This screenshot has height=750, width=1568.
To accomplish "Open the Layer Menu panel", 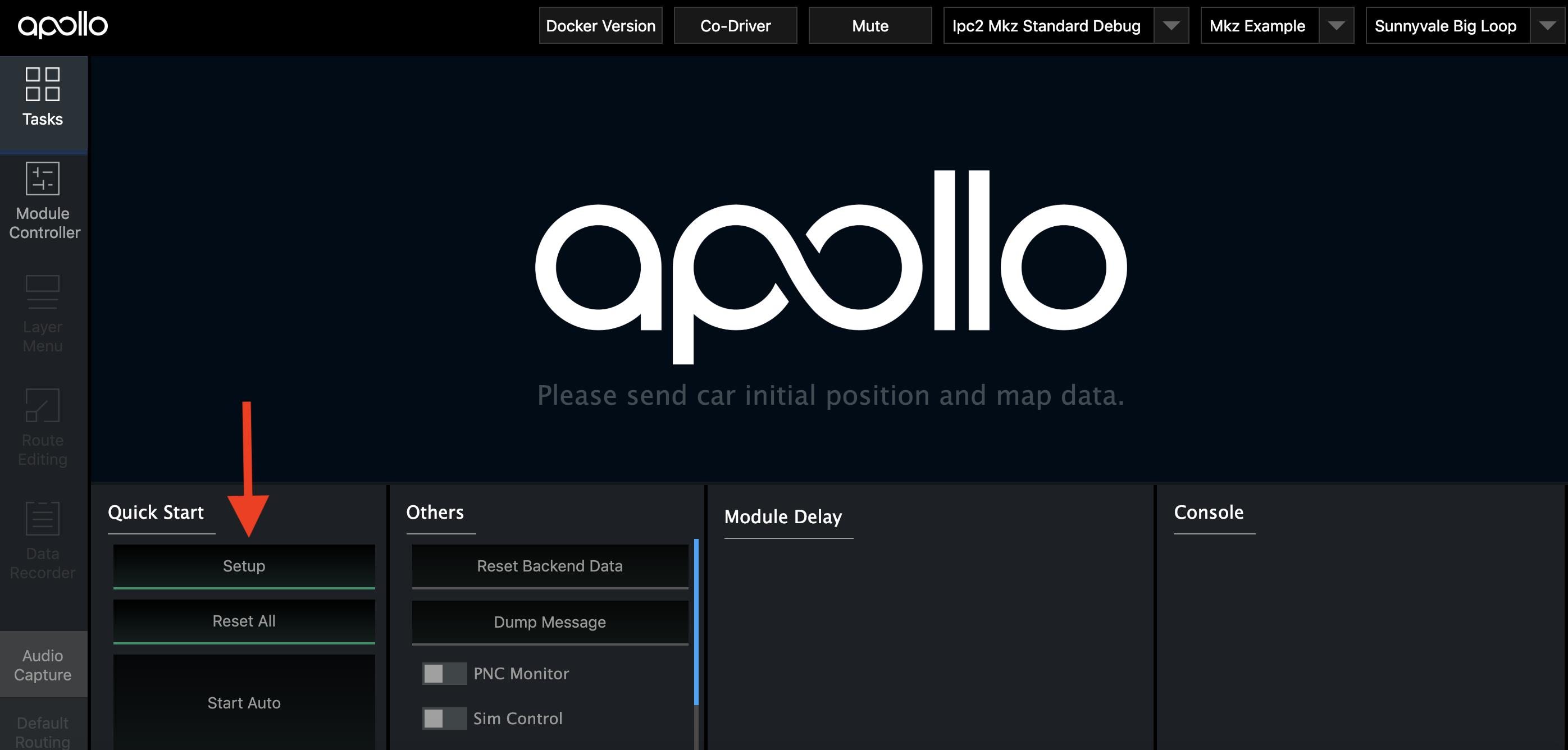I will [x=43, y=314].
